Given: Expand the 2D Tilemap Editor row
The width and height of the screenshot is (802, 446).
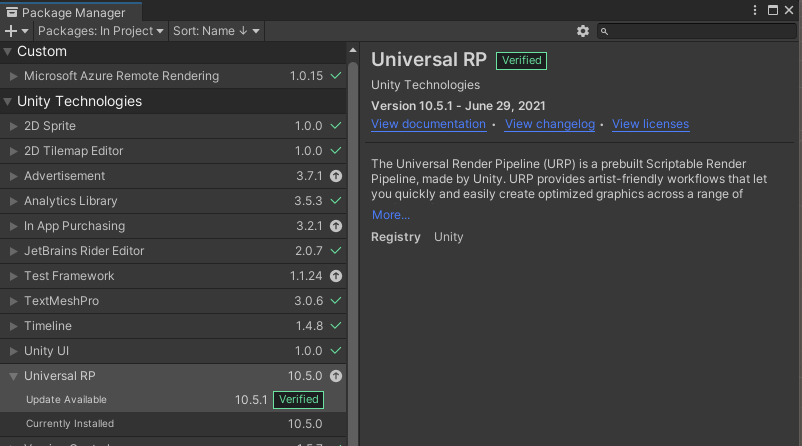Looking at the screenshot, I should pyautogui.click(x=14, y=151).
